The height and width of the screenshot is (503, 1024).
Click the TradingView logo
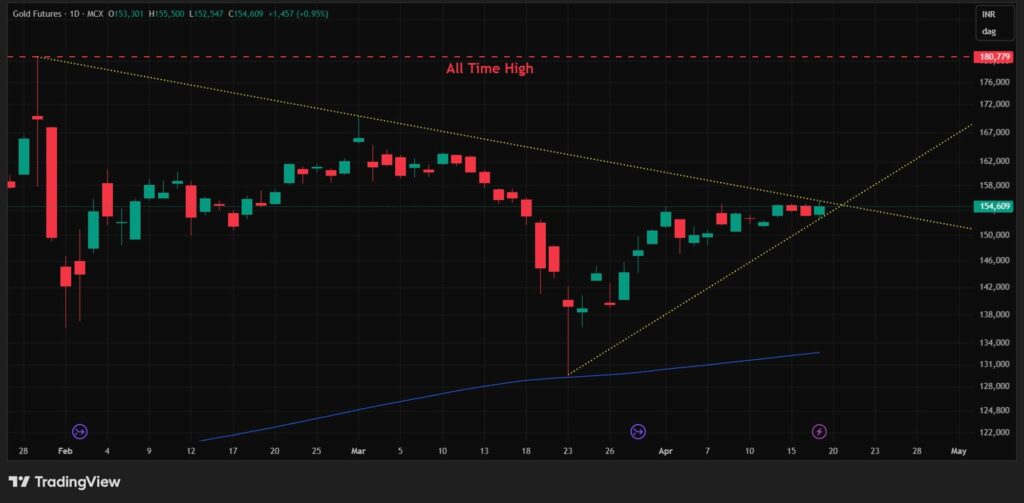[x=65, y=482]
